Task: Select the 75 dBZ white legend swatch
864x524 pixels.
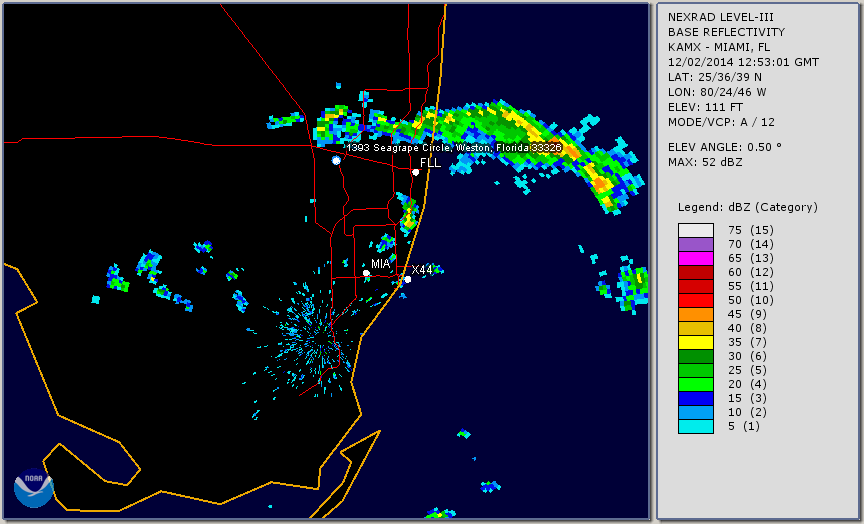Action: tap(696, 230)
